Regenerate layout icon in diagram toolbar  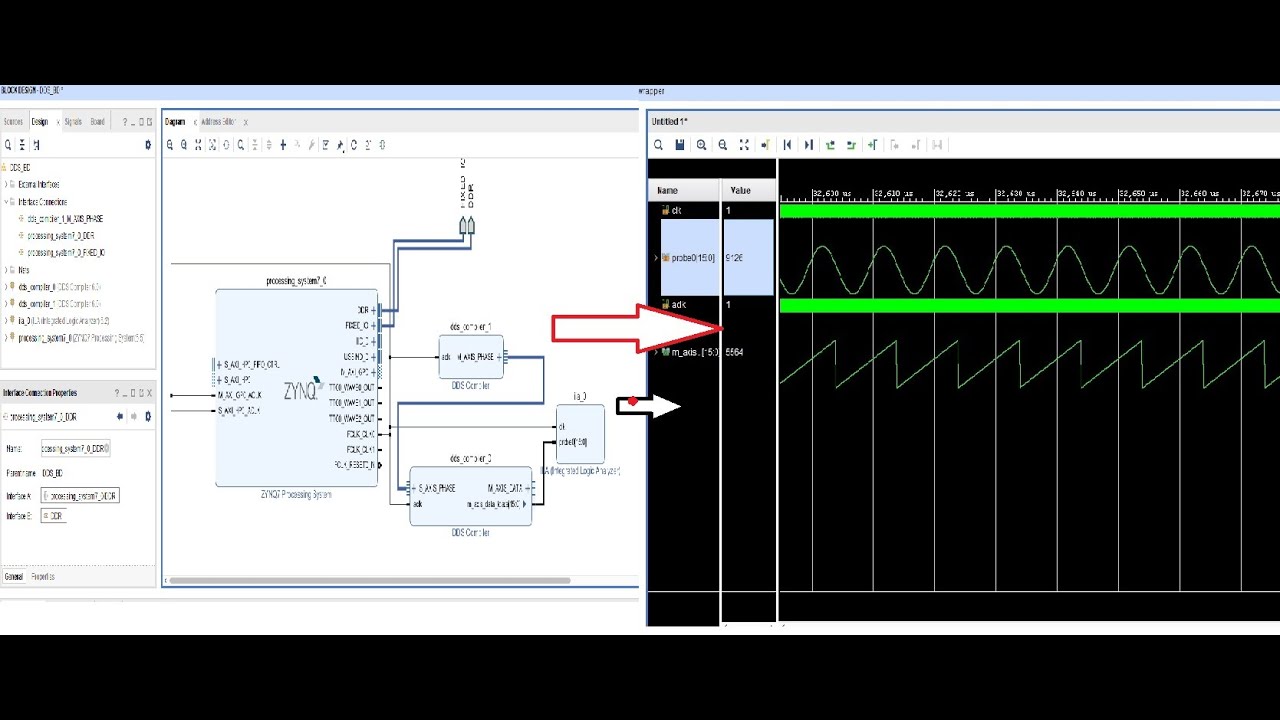pos(354,145)
